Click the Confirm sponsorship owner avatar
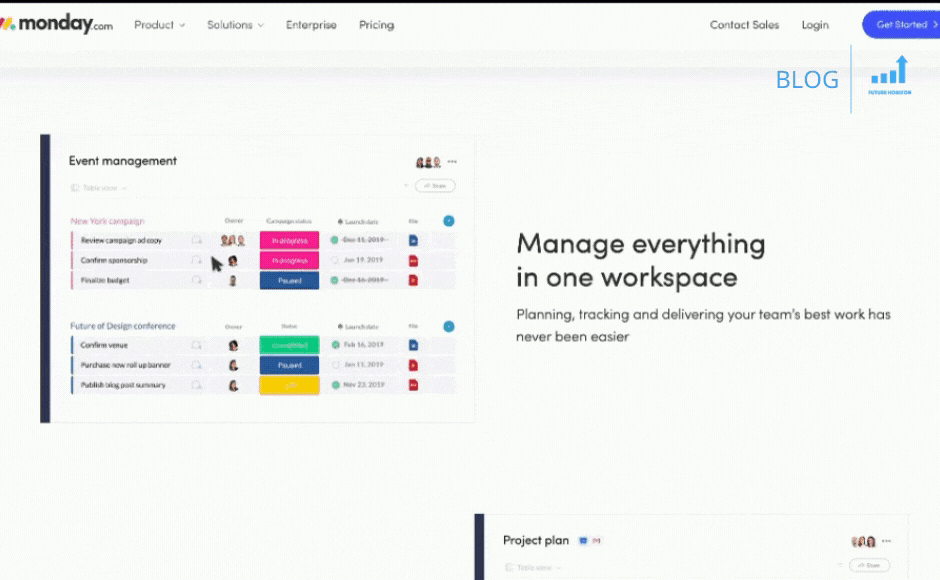 coord(232,261)
